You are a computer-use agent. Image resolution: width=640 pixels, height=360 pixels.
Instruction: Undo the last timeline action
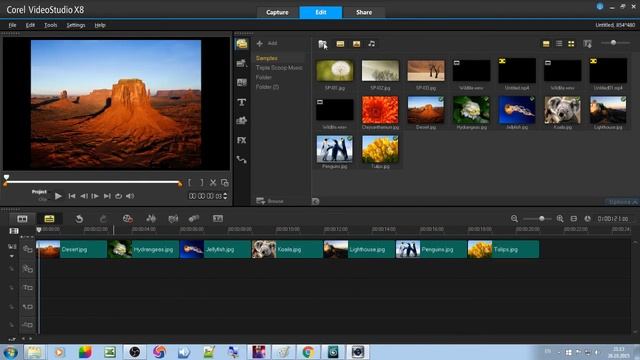click(79, 219)
